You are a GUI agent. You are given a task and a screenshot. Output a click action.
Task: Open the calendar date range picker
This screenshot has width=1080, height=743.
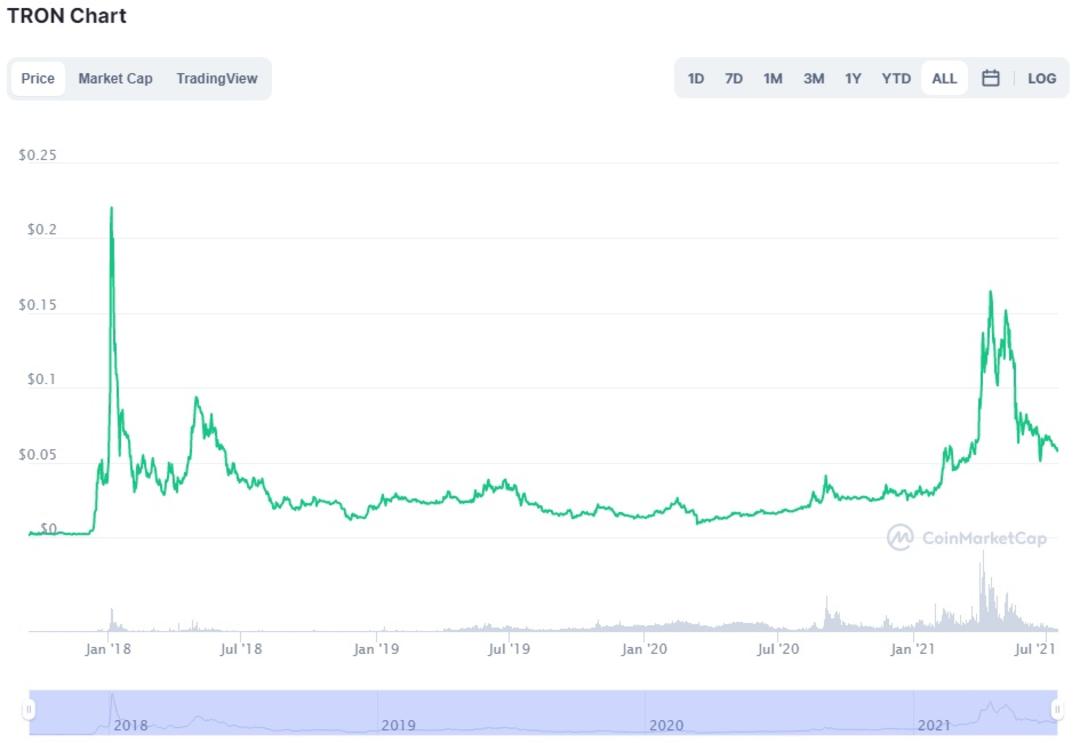click(x=990, y=79)
